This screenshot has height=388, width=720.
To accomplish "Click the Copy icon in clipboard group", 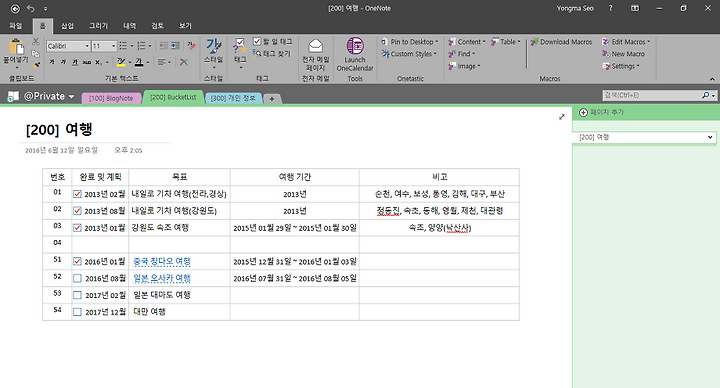I will click(x=35, y=53).
